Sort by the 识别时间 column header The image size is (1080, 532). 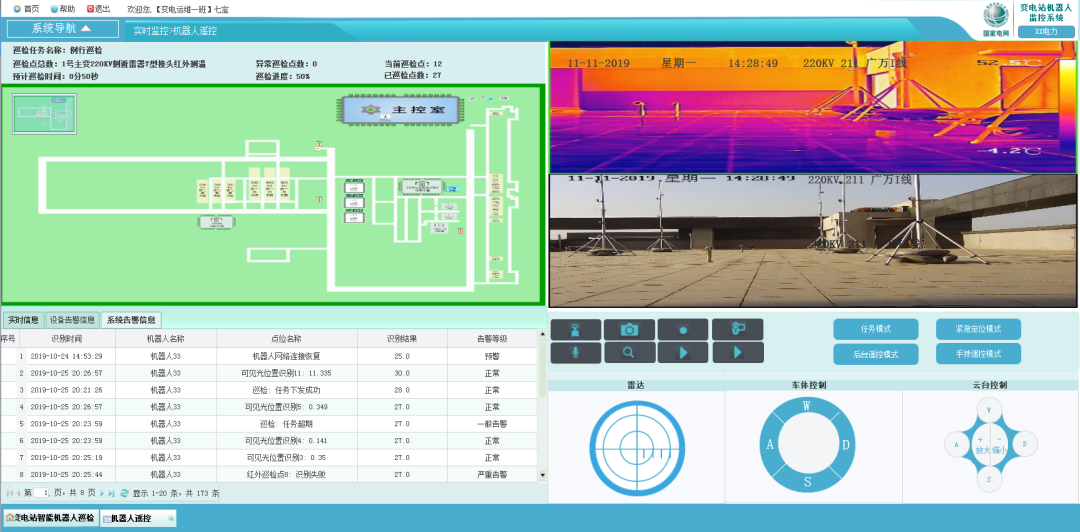pyautogui.click(x=66, y=339)
